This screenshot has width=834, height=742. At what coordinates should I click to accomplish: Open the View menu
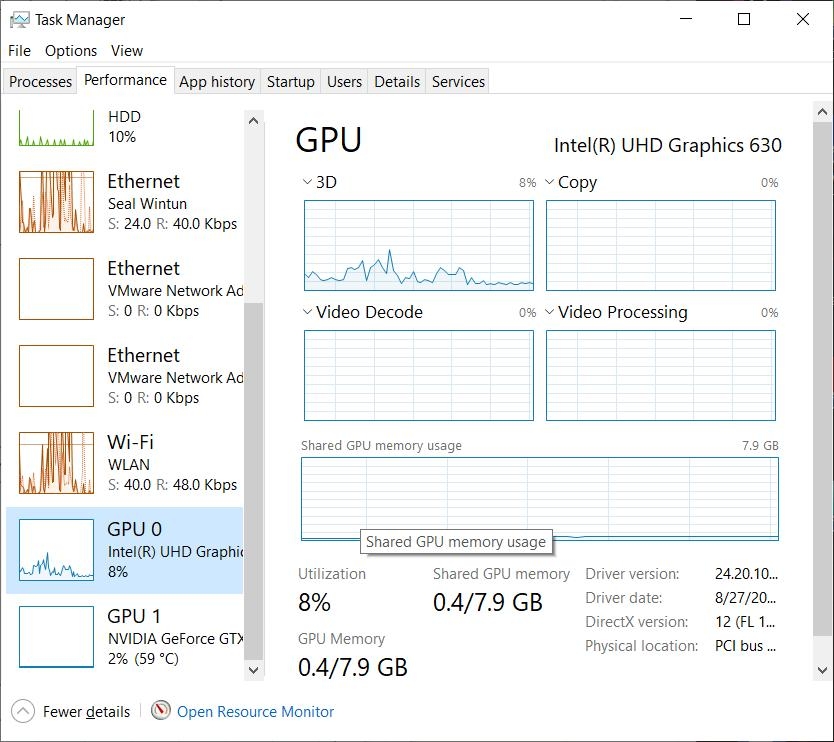pos(127,50)
